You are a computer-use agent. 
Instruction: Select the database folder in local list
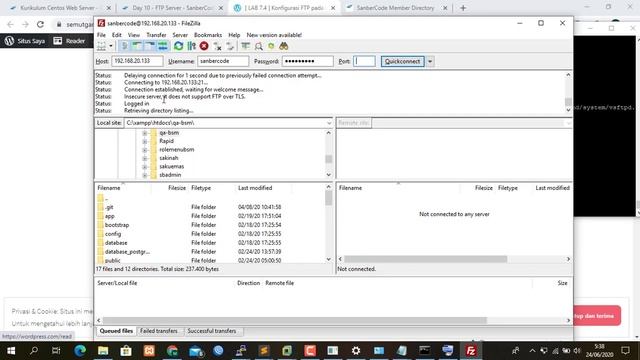(x=116, y=243)
